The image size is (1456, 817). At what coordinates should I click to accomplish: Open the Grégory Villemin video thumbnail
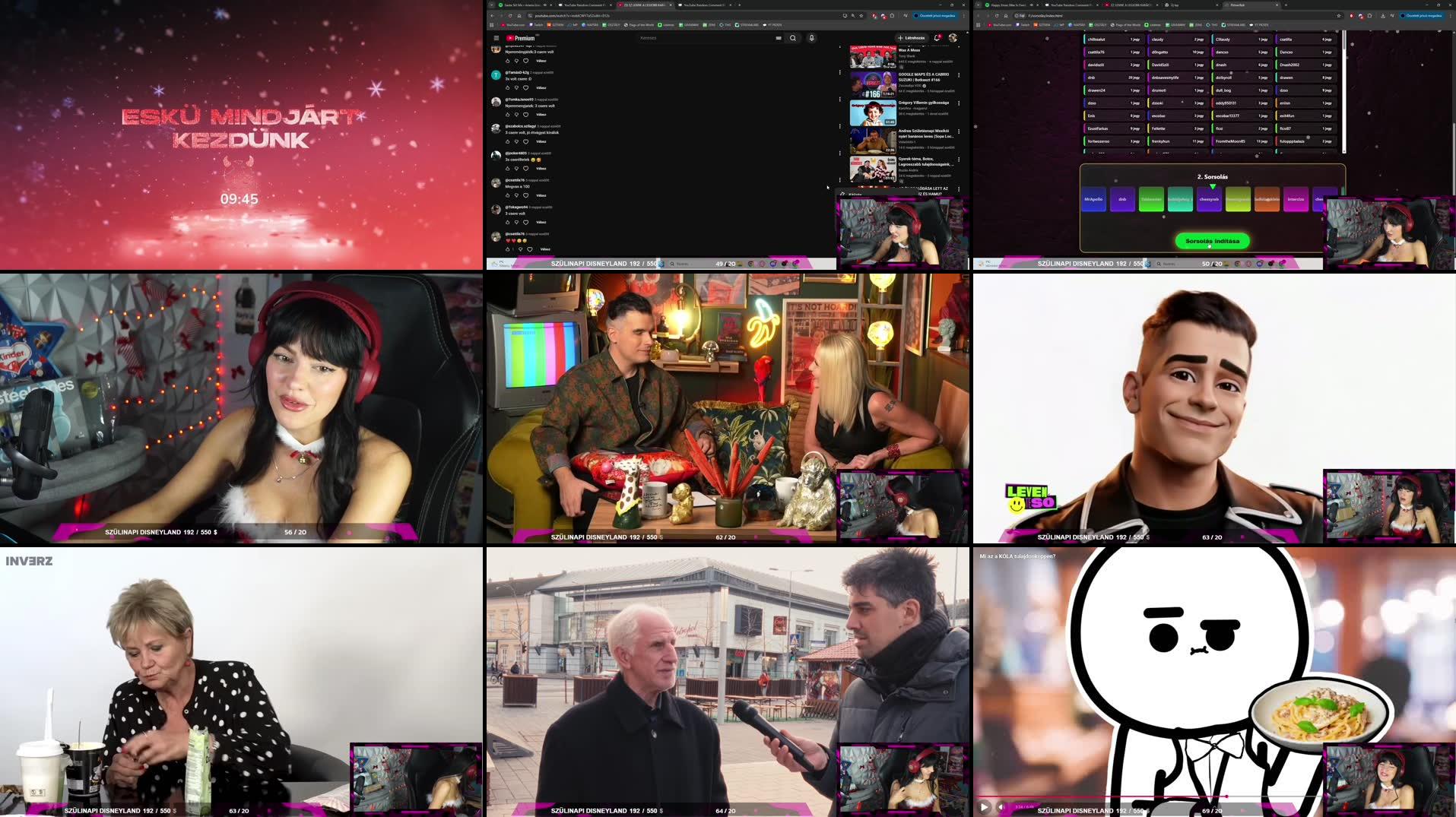click(873, 112)
